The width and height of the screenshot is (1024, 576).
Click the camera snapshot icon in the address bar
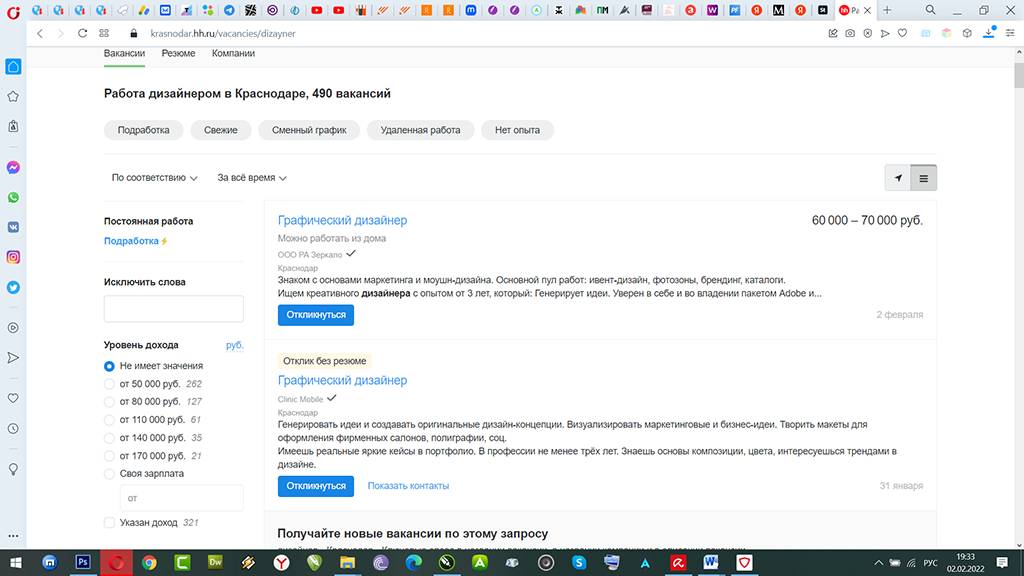[x=849, y=33]
